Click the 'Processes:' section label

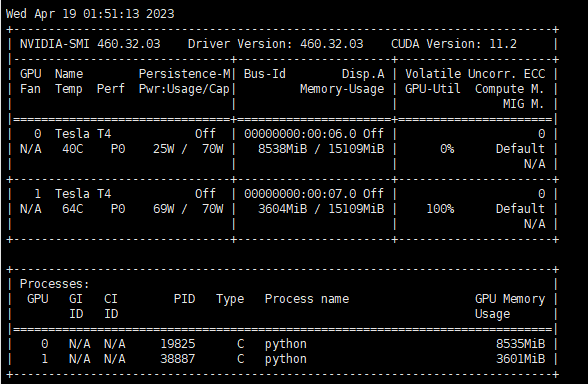click(x=55, y=284)
